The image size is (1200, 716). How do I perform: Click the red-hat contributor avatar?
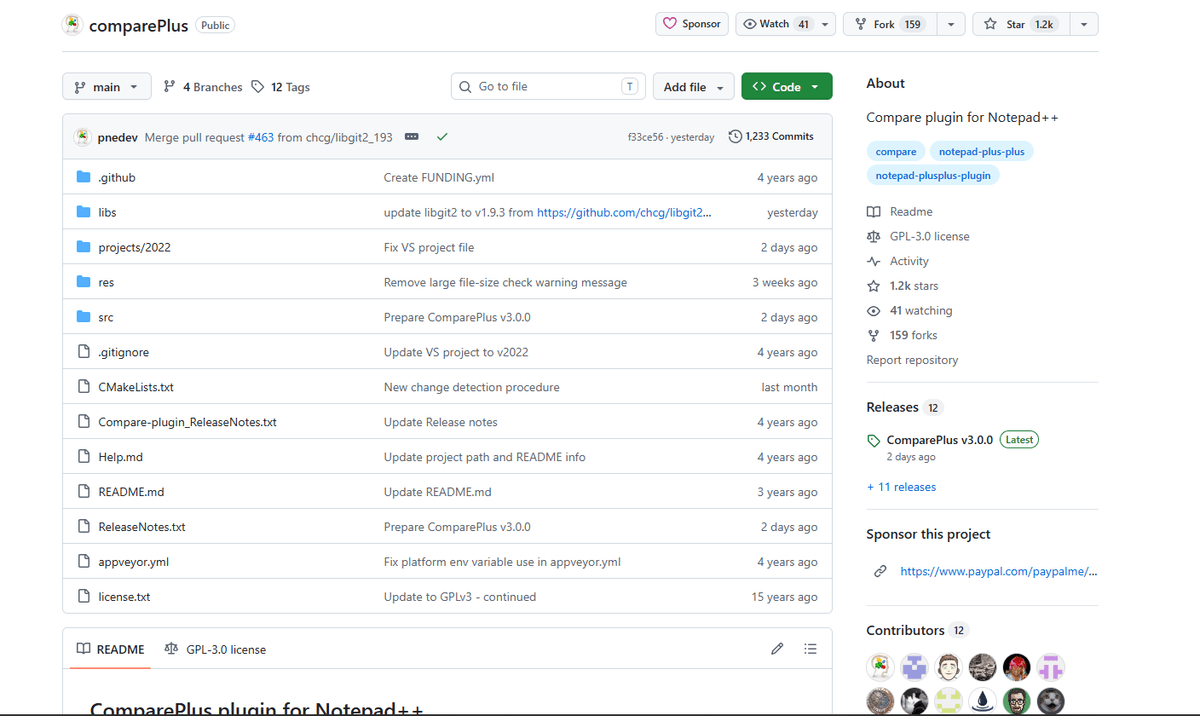[1016, 666]
